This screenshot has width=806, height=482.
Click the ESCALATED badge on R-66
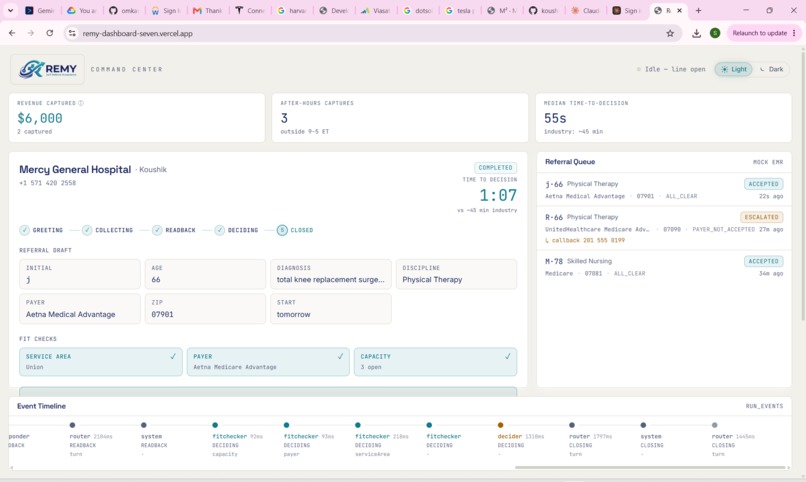[x=762, y=217]
